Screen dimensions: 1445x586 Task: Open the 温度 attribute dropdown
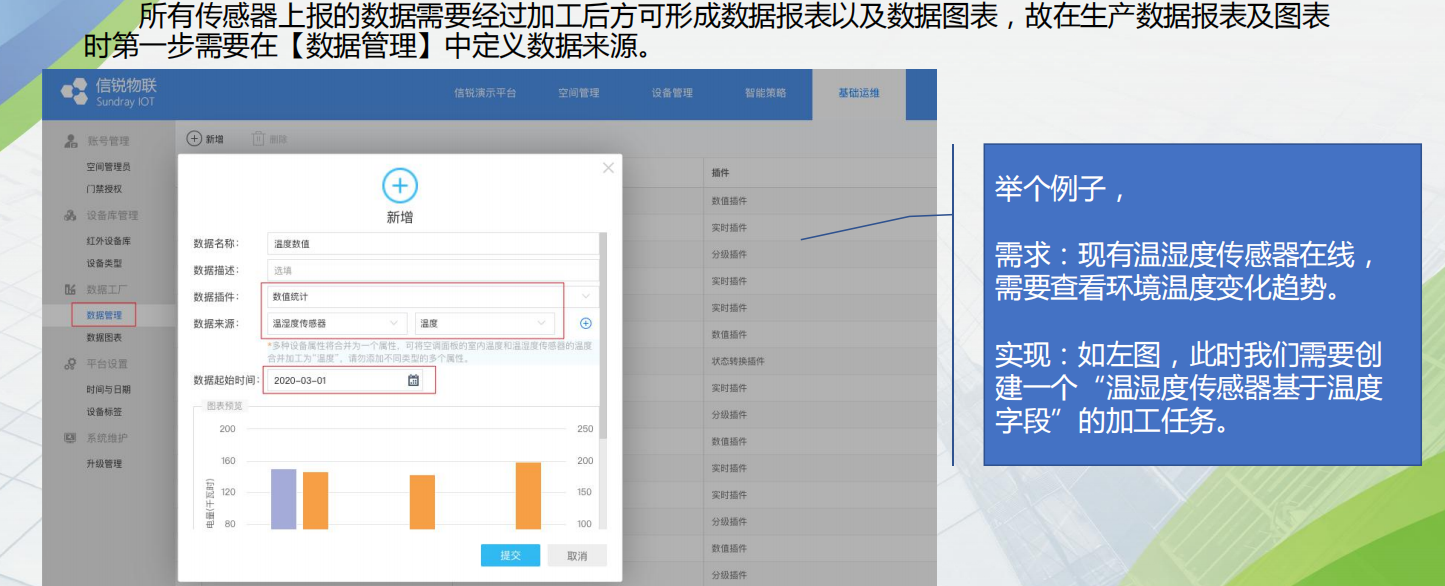pos(485,323)
